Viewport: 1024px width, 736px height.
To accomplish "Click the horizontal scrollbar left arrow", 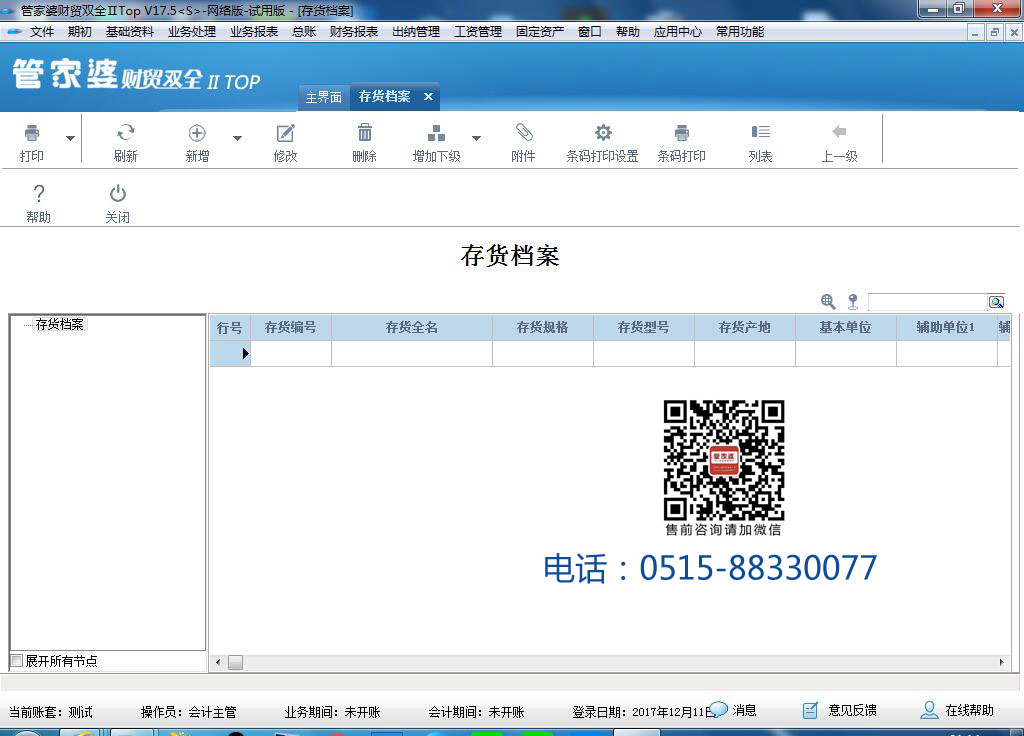I will click(x=218, y=662).
